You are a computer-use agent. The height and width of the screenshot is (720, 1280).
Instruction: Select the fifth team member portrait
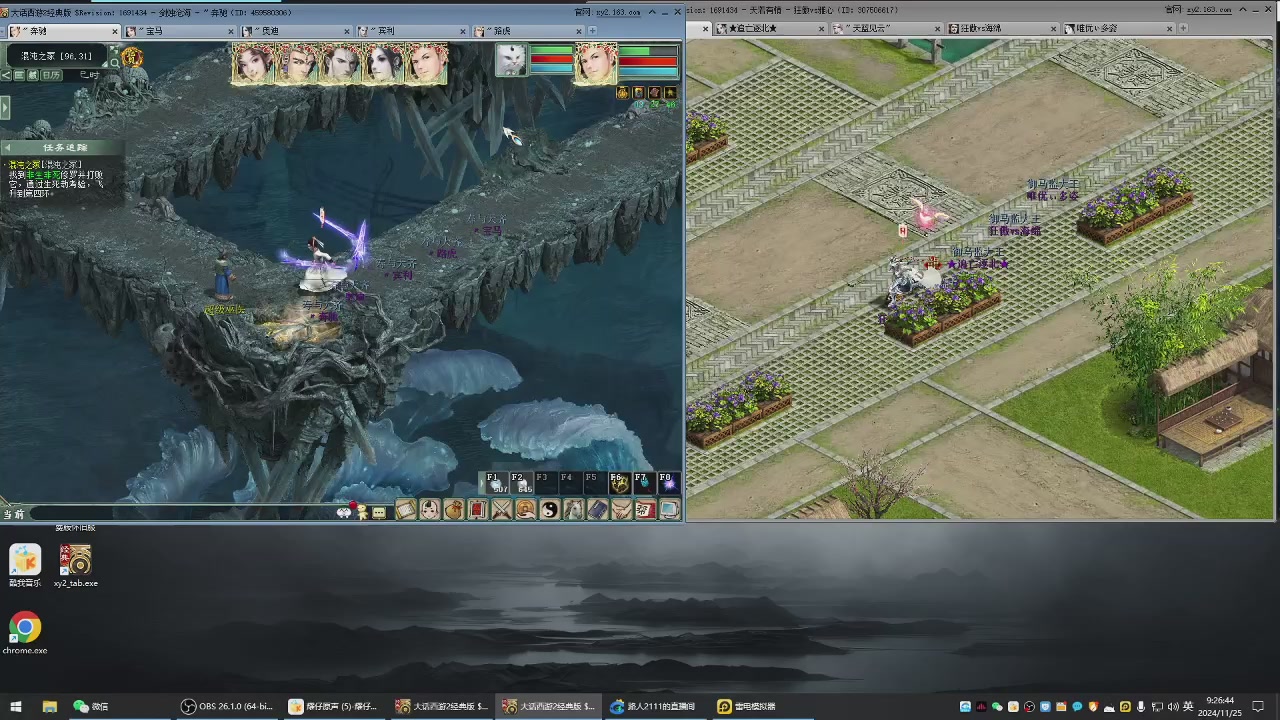pos(427,63)
